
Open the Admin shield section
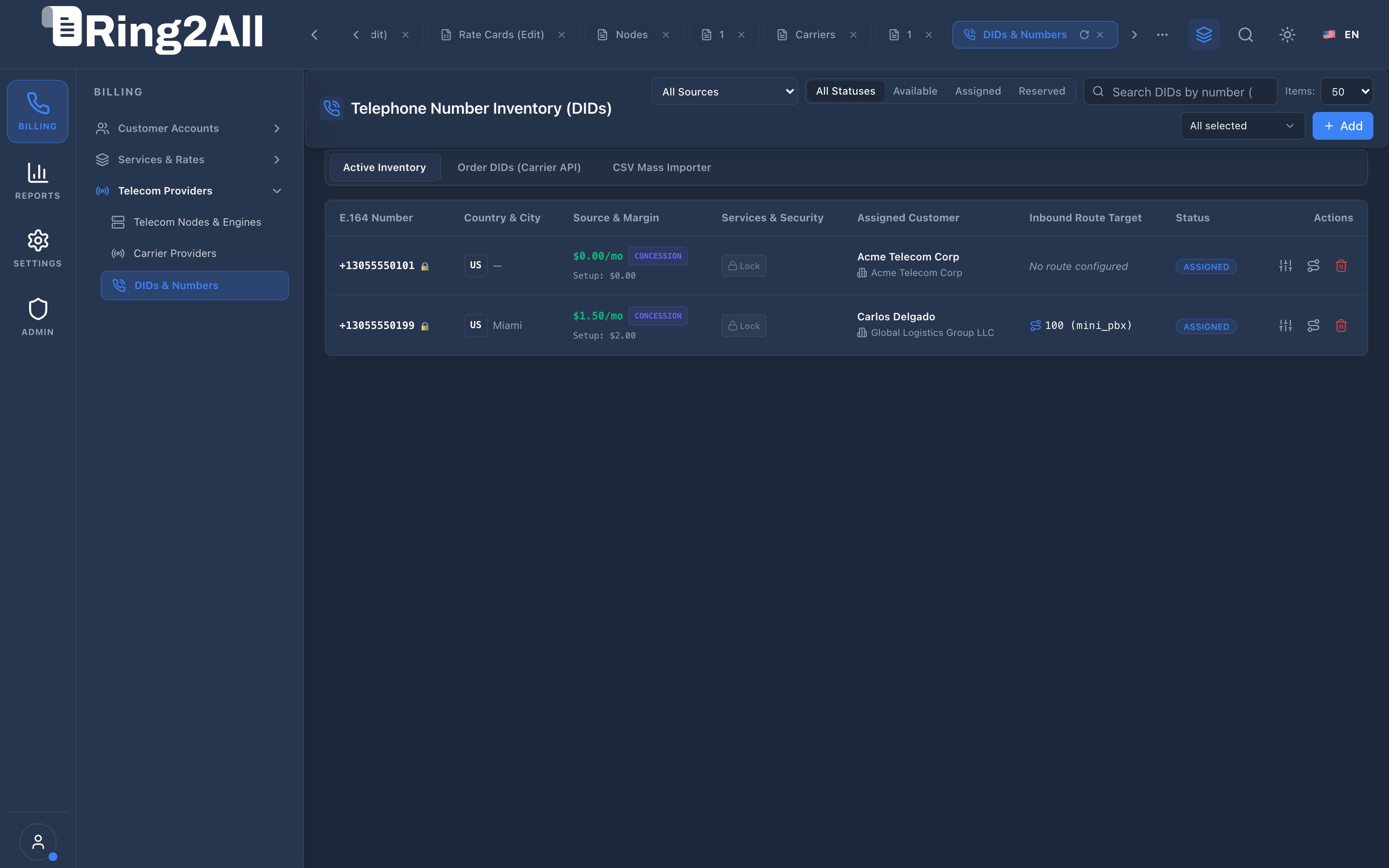pyautogui.click(x=38, y=317)
